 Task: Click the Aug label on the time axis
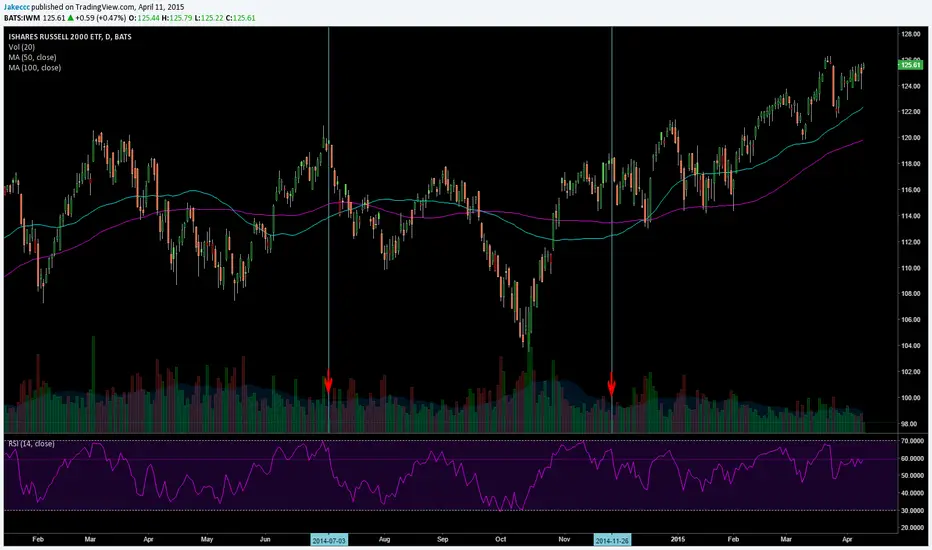tap(385, 539)
